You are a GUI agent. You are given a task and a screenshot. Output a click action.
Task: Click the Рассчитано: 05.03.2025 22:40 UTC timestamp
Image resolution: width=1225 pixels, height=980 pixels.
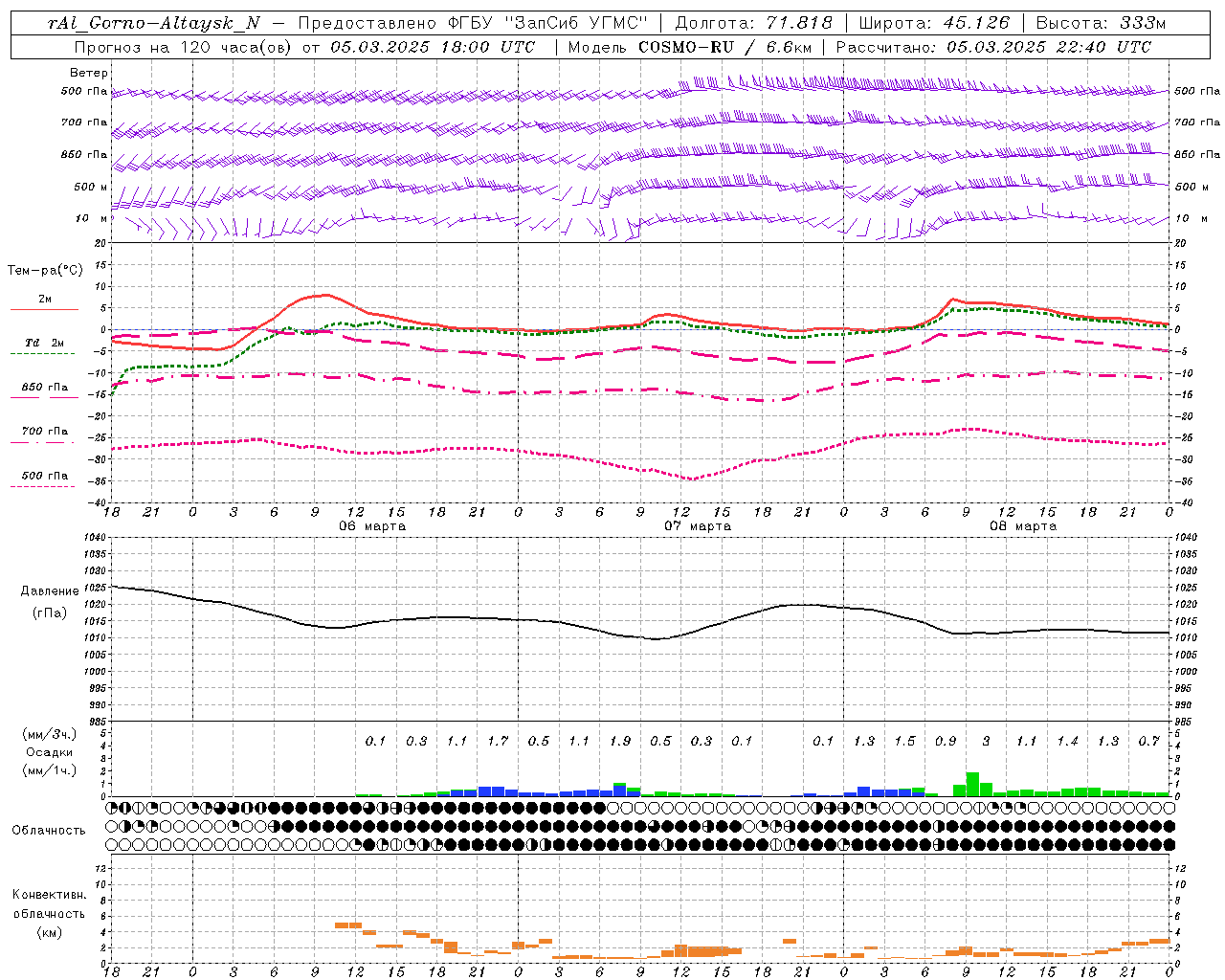point(993,46)
